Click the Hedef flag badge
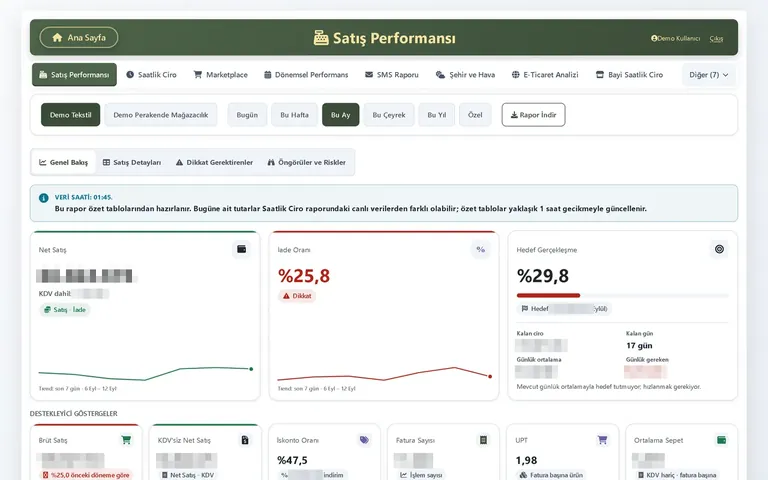 click(x=564, y=309)
